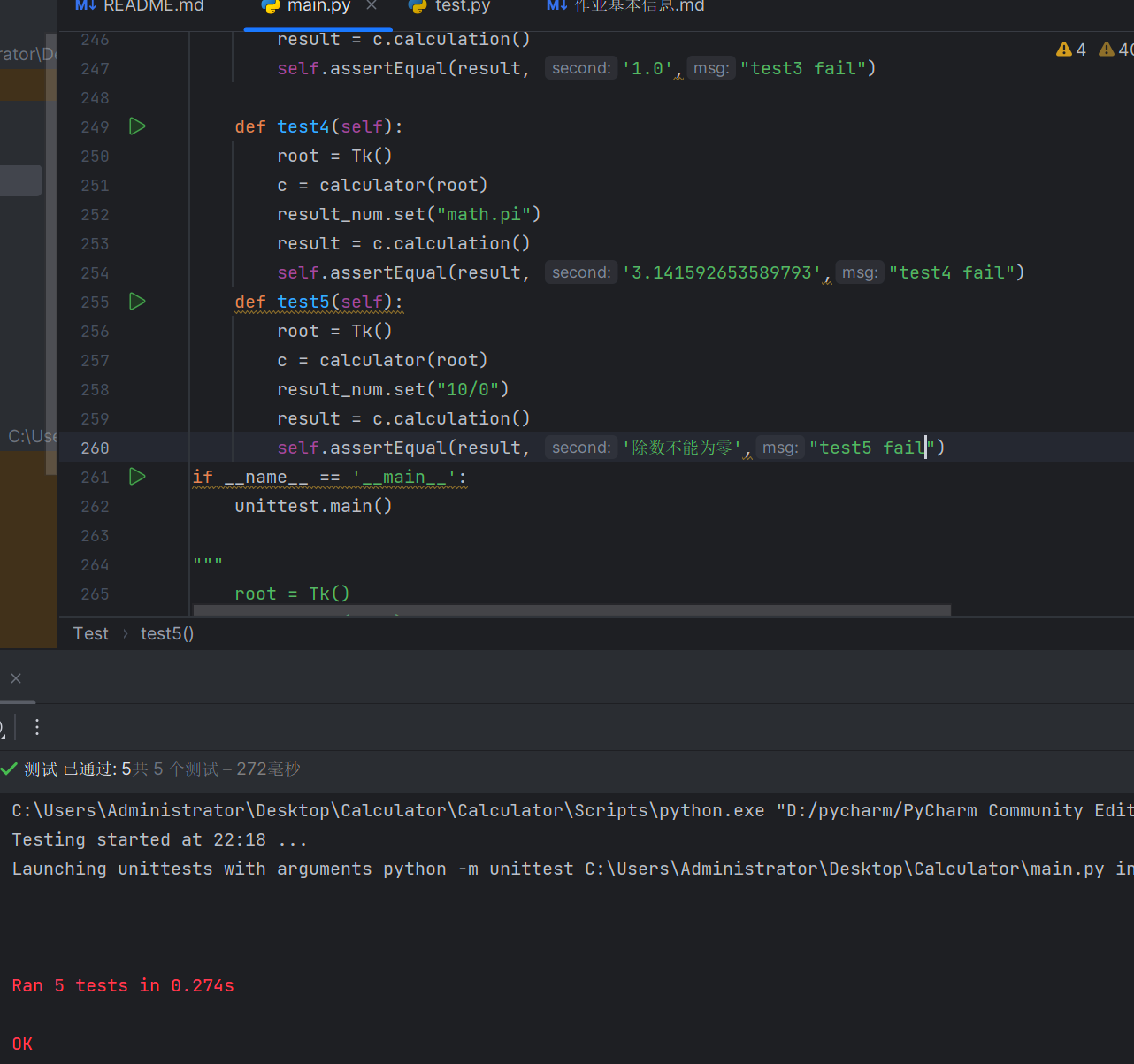This screenshot has height=1064, width=1134.
Task: Click the green tests-passed checkmark icon
Action: click(x=10, y=769)
